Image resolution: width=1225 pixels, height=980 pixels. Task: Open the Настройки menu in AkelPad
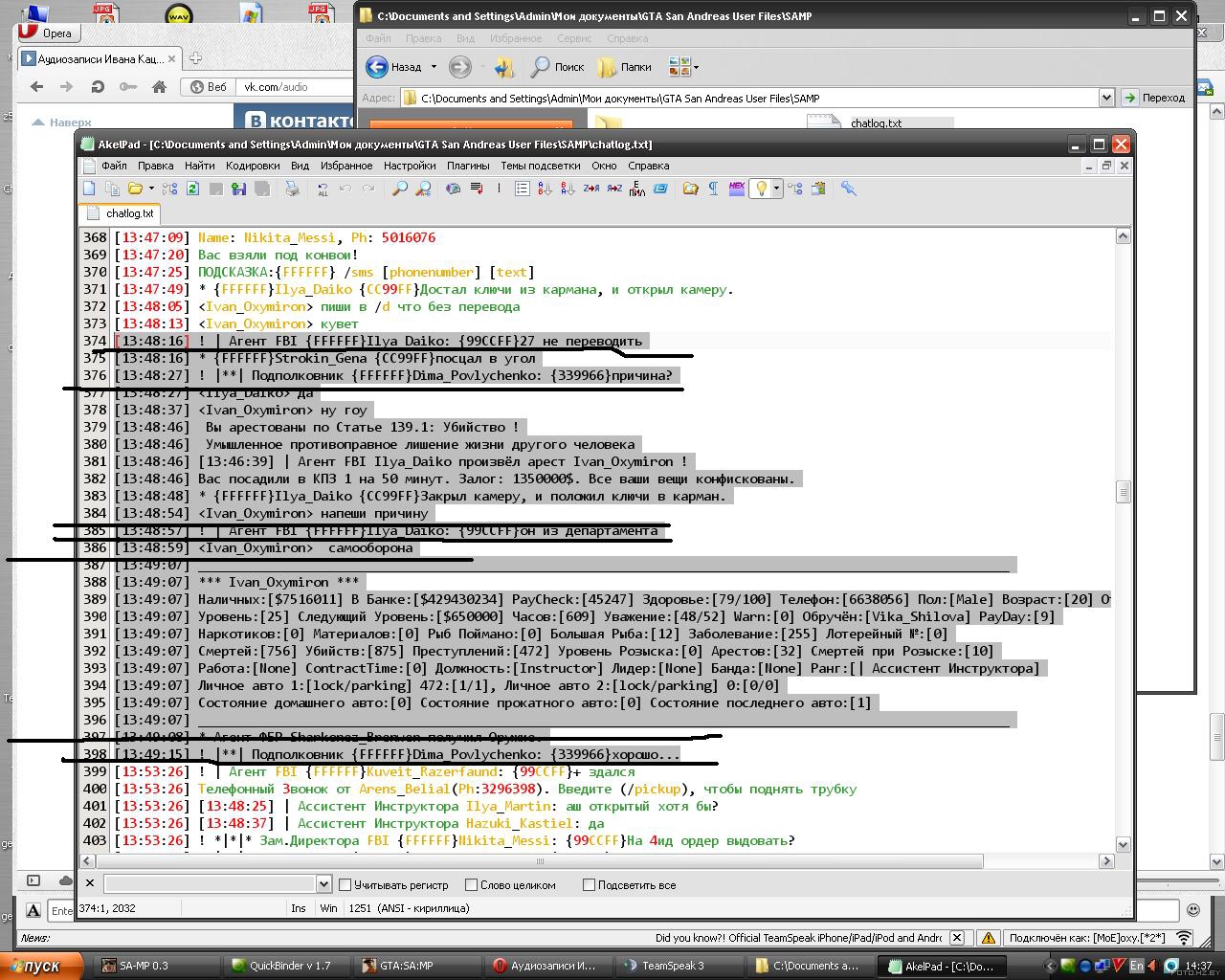coord(410,166)
